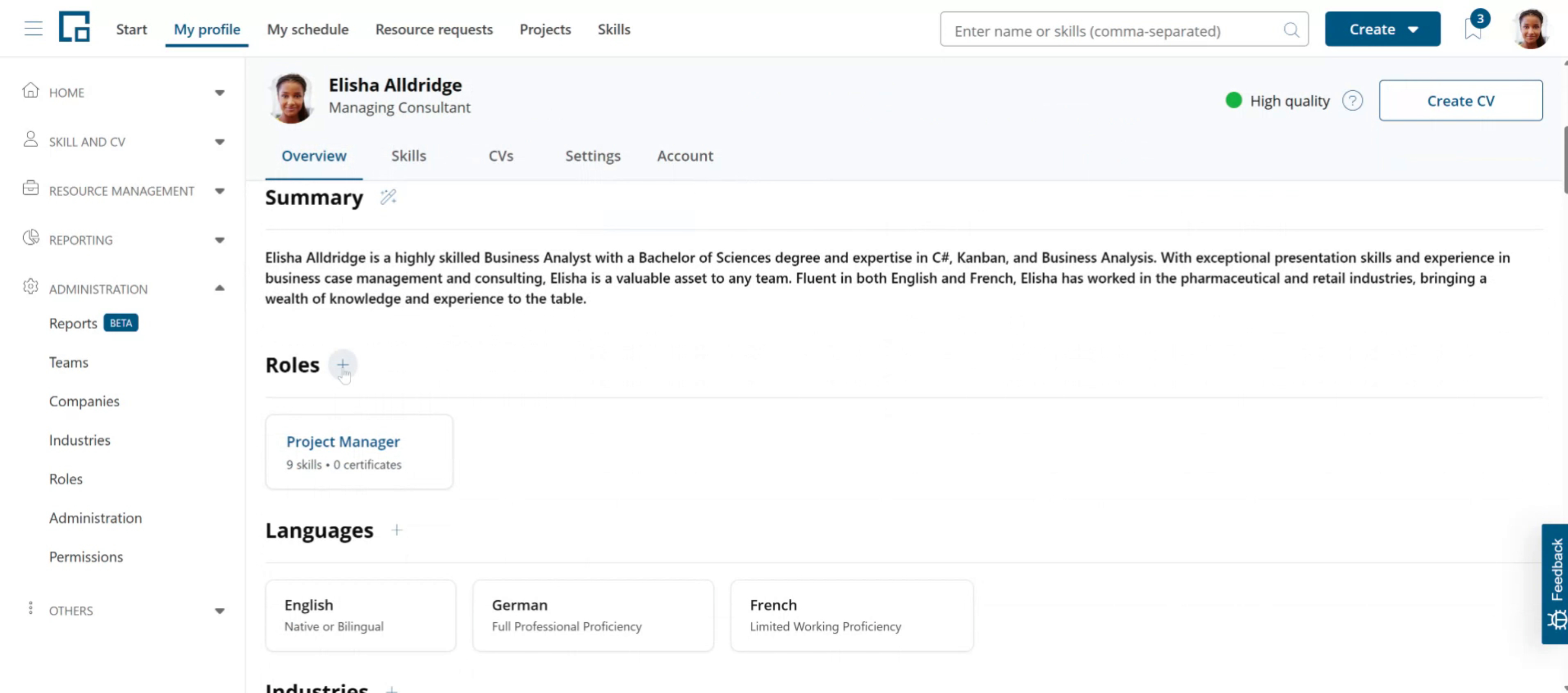Select the German language card

tap(593, 615)
